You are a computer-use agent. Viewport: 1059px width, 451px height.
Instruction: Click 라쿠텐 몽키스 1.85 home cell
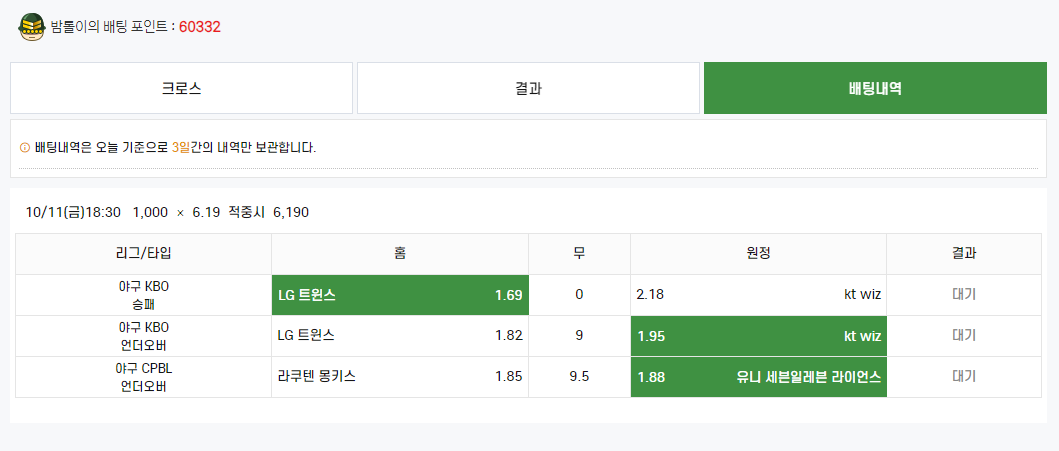point(401,377)
